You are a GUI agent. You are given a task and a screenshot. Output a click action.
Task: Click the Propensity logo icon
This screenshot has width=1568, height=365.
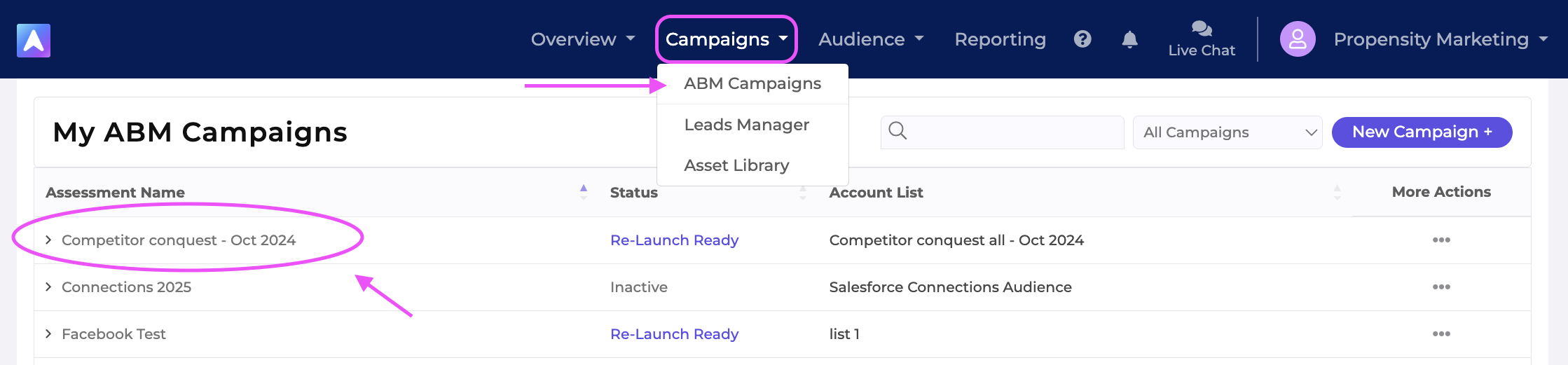tap(34, 40)
